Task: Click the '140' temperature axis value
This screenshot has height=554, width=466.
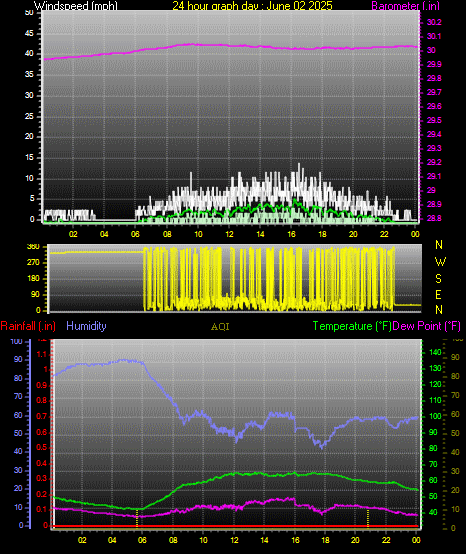Action: (435, 352)
